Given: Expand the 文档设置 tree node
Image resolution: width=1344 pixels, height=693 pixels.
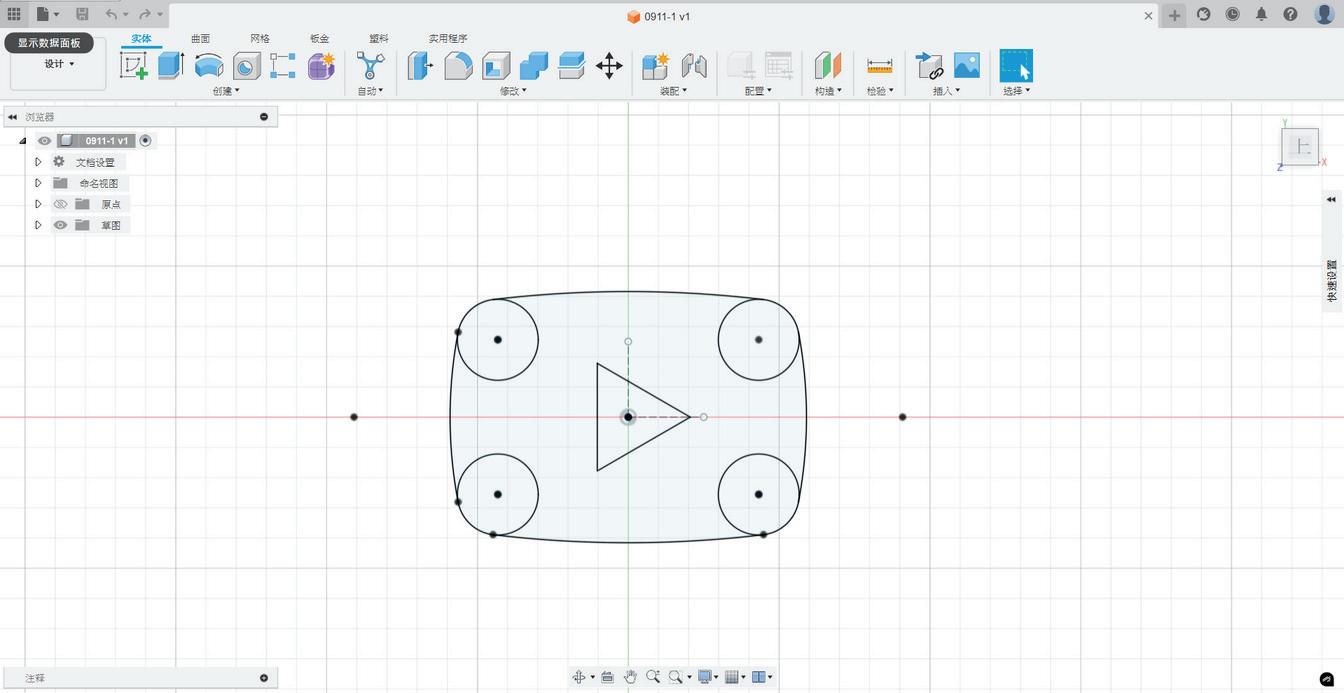Looking at the screenshot, I should 38,162.
